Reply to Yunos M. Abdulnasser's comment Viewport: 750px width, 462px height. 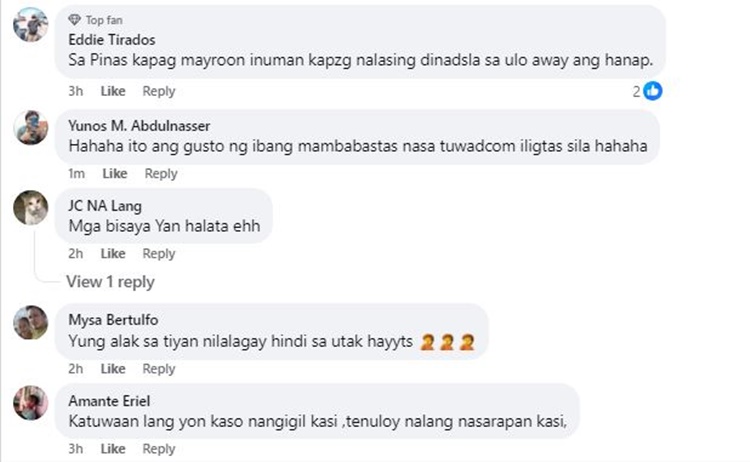[x=161, y=173]
